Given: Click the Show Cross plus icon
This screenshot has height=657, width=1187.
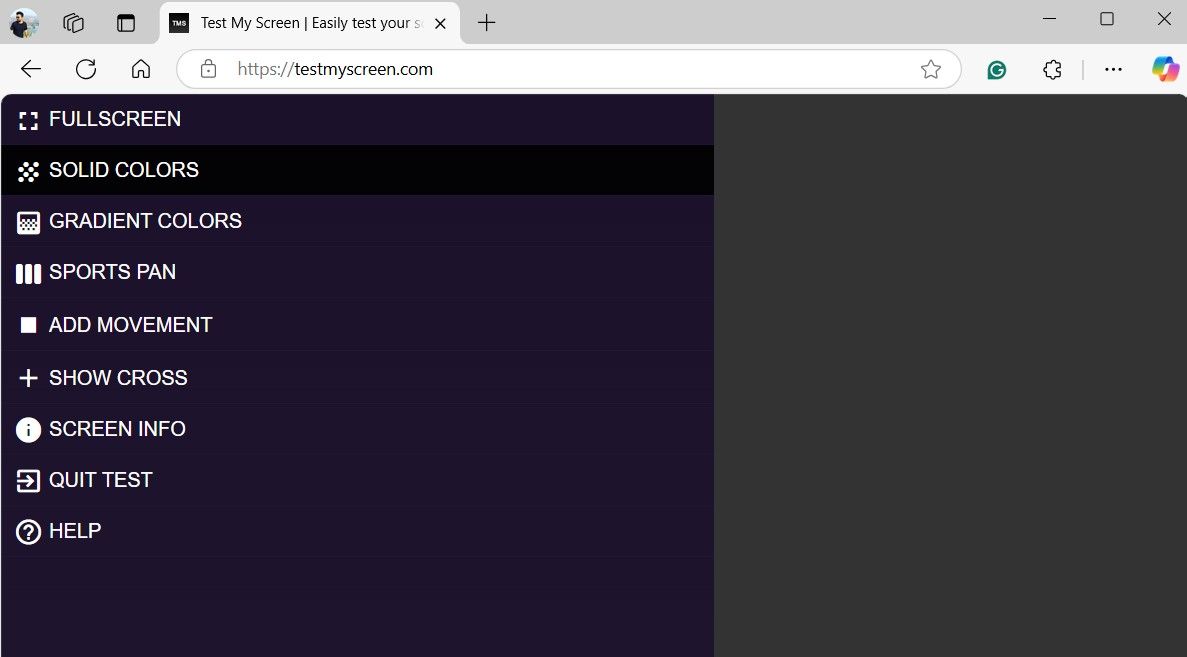Looking at the screenshot, I should pyautogui.click(x=28, y=378).
